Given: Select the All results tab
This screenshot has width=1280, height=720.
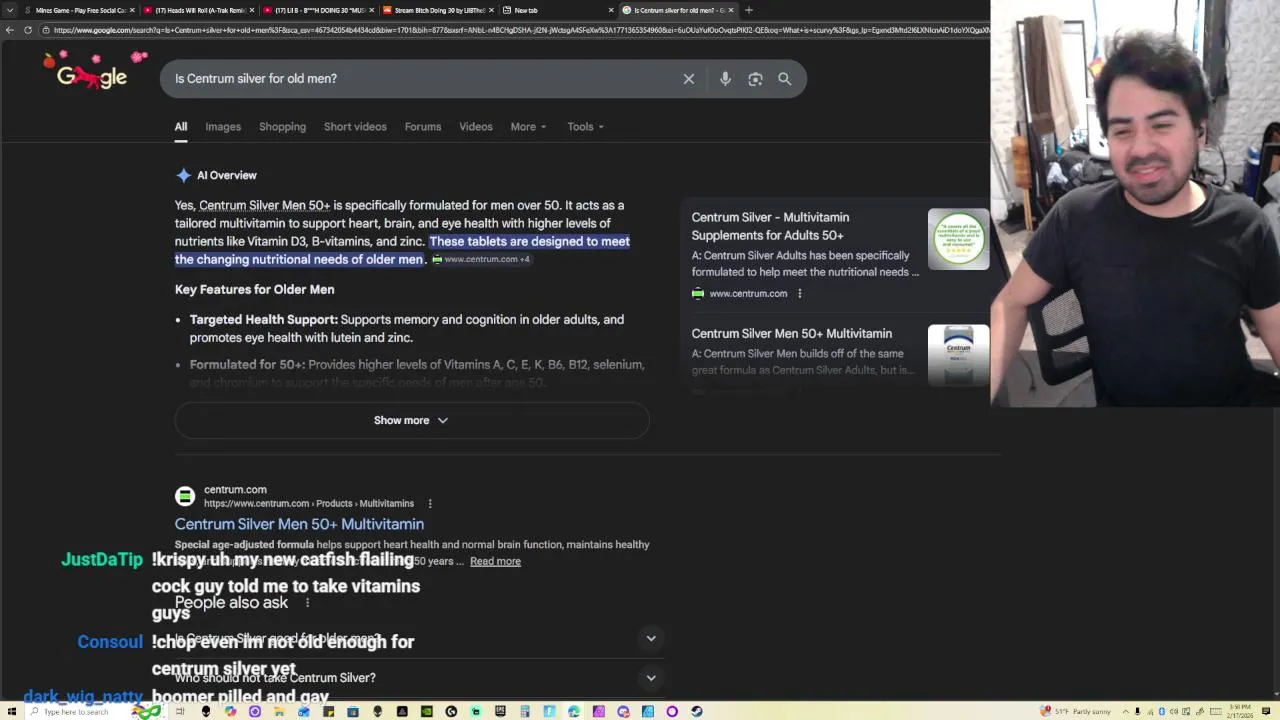Looking at the screenshot, I should point(181,127).
